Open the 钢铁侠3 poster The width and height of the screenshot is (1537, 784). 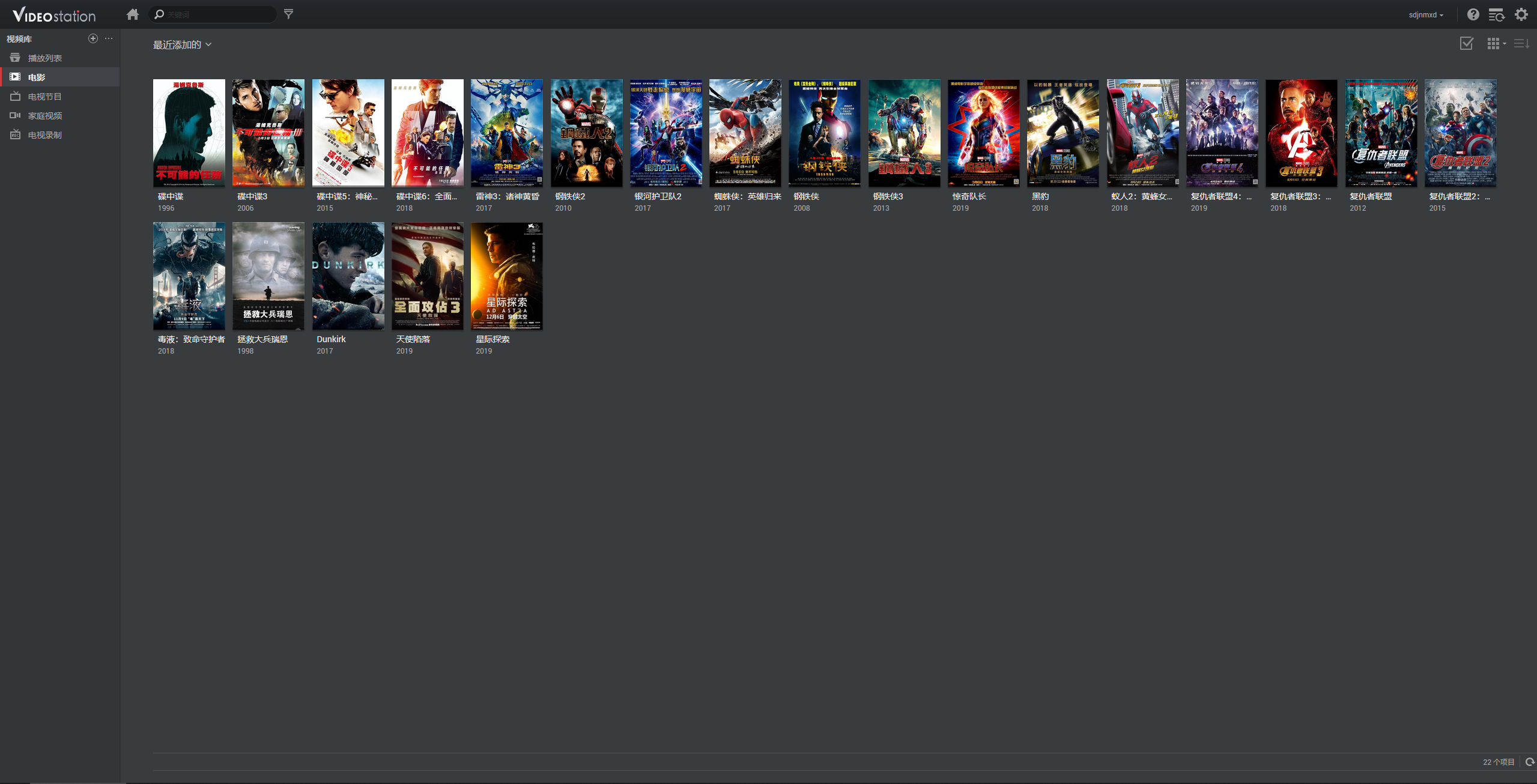[x=905, y=133]
